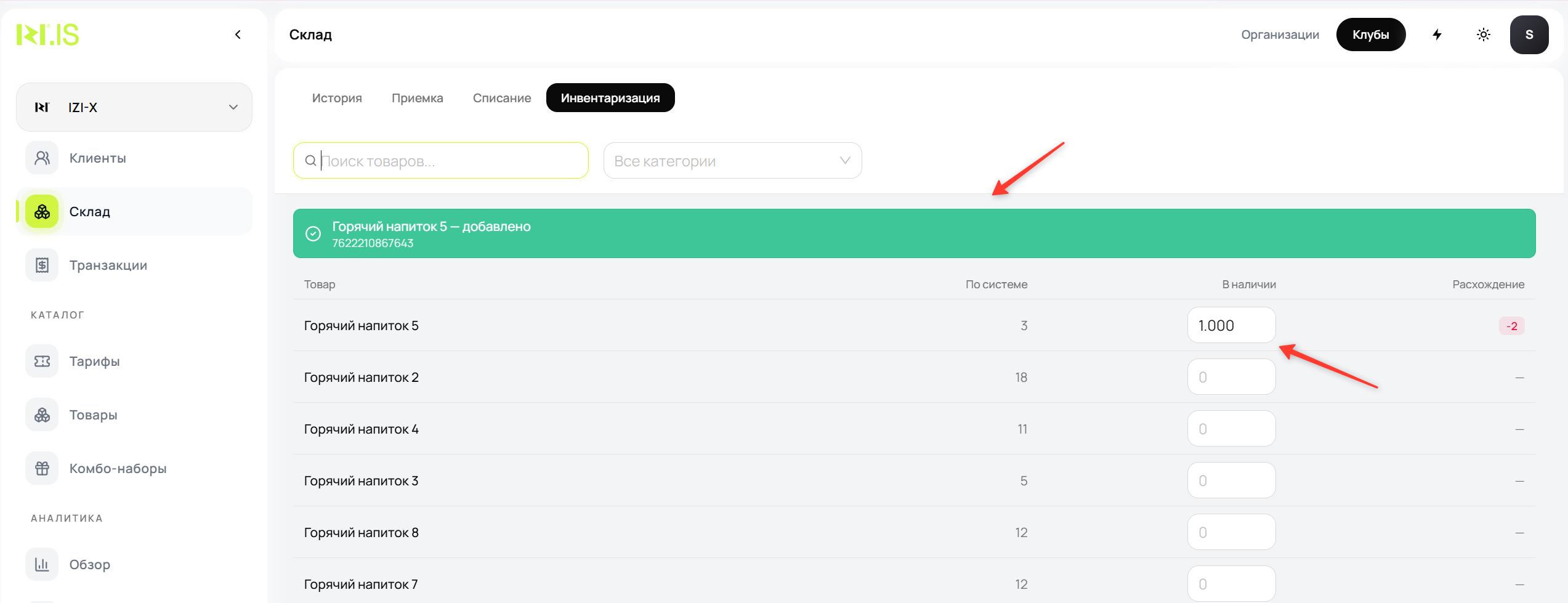Screen dimensions: 1568x603
Task: Open the Все категории dropdown
Action: (x=732, y=161)
